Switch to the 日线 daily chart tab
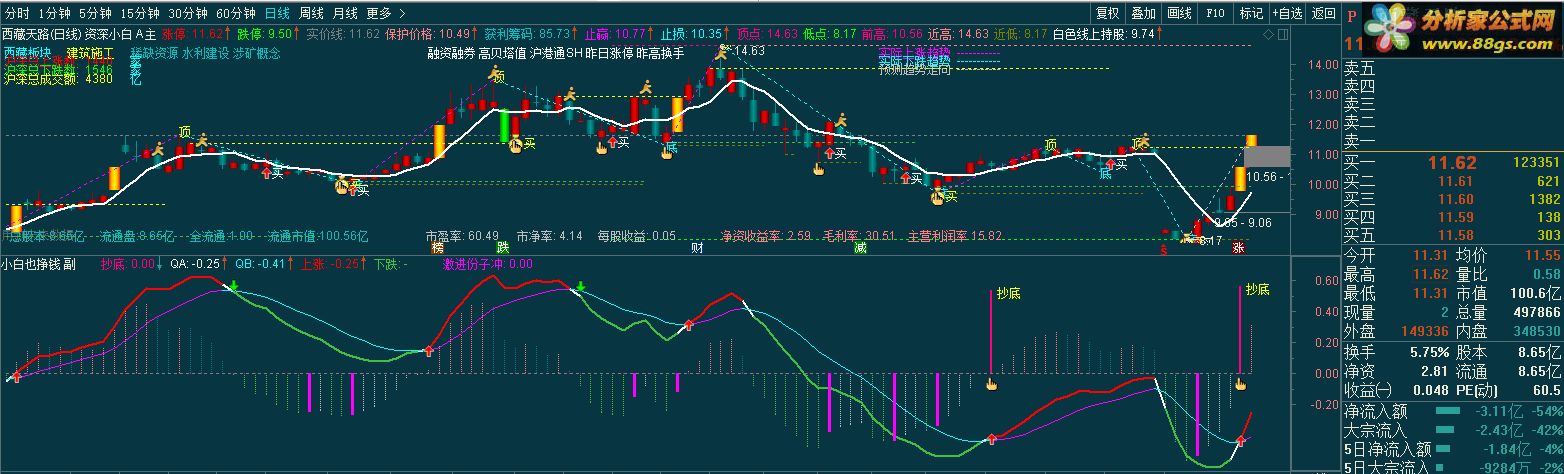 coord(278,14)
